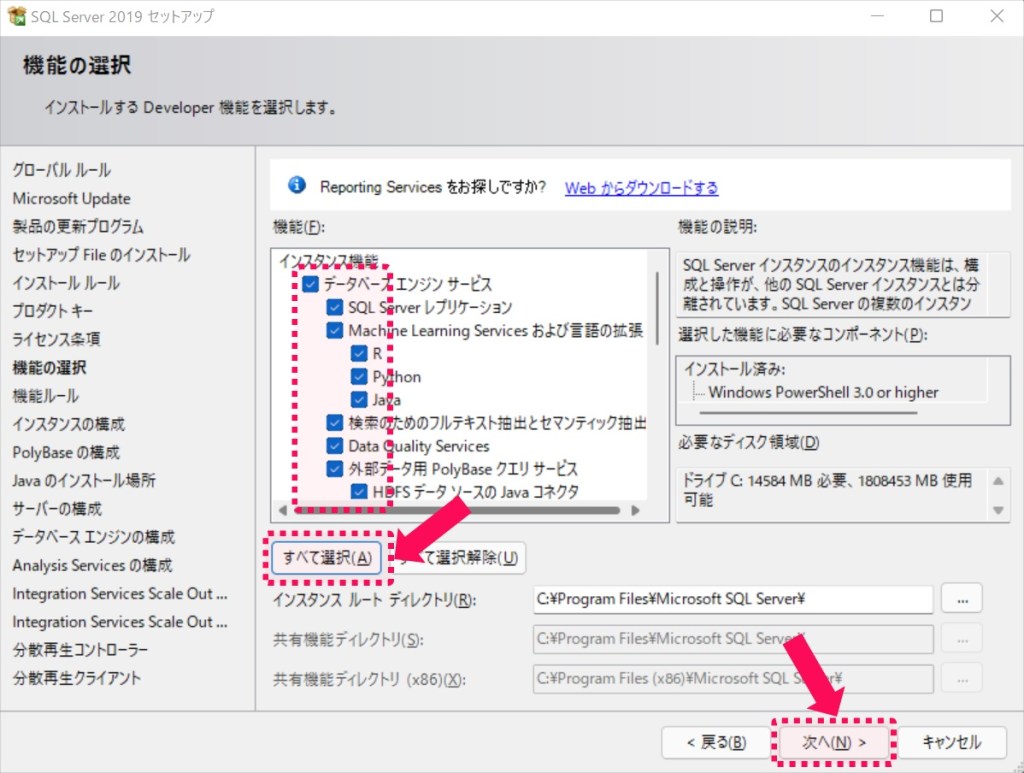1024x773 pixels.
Task: Select データベース エンジンの構成 step
Action: point(93,537)
